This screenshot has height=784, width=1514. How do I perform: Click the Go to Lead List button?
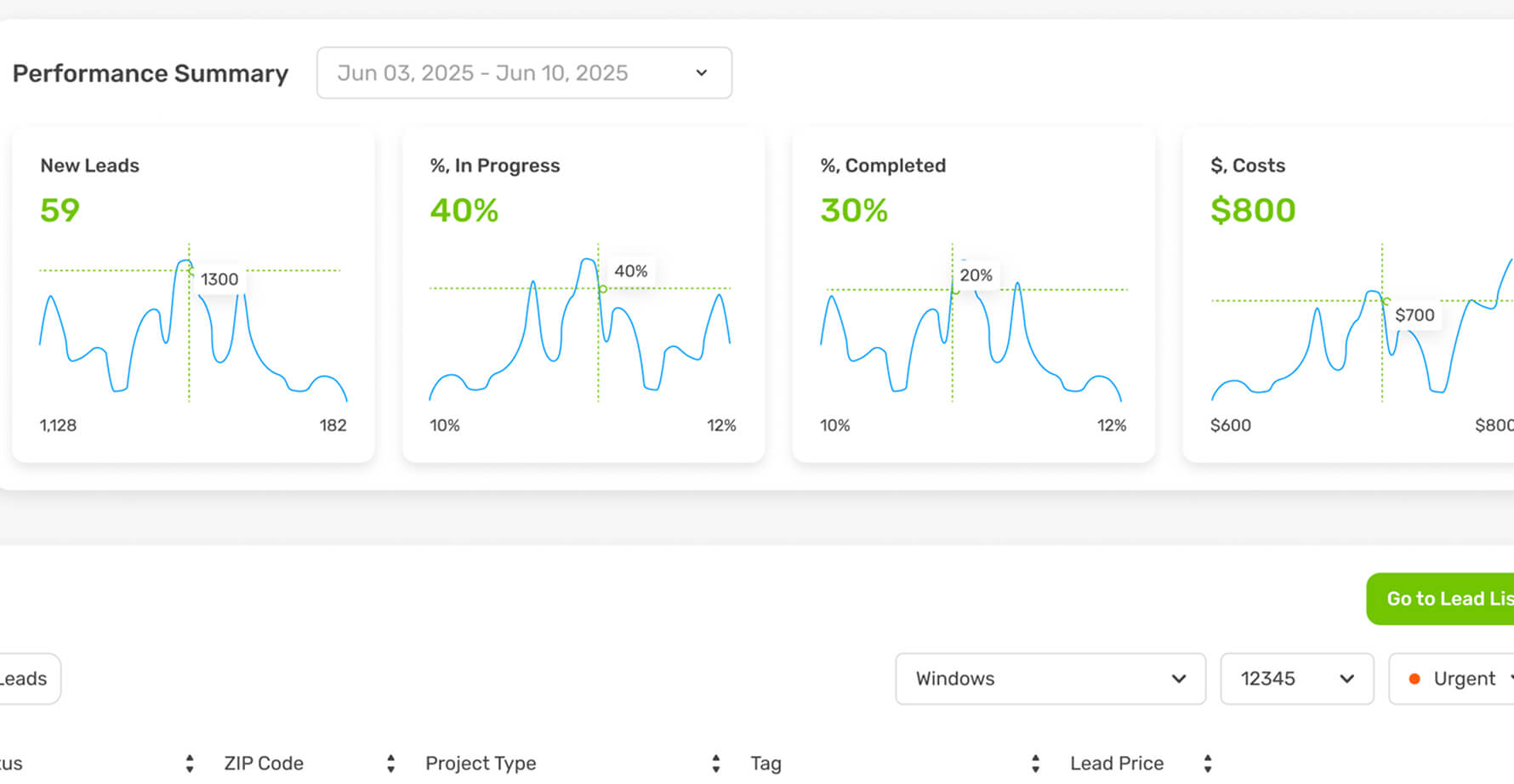[x=1446, y=599]
